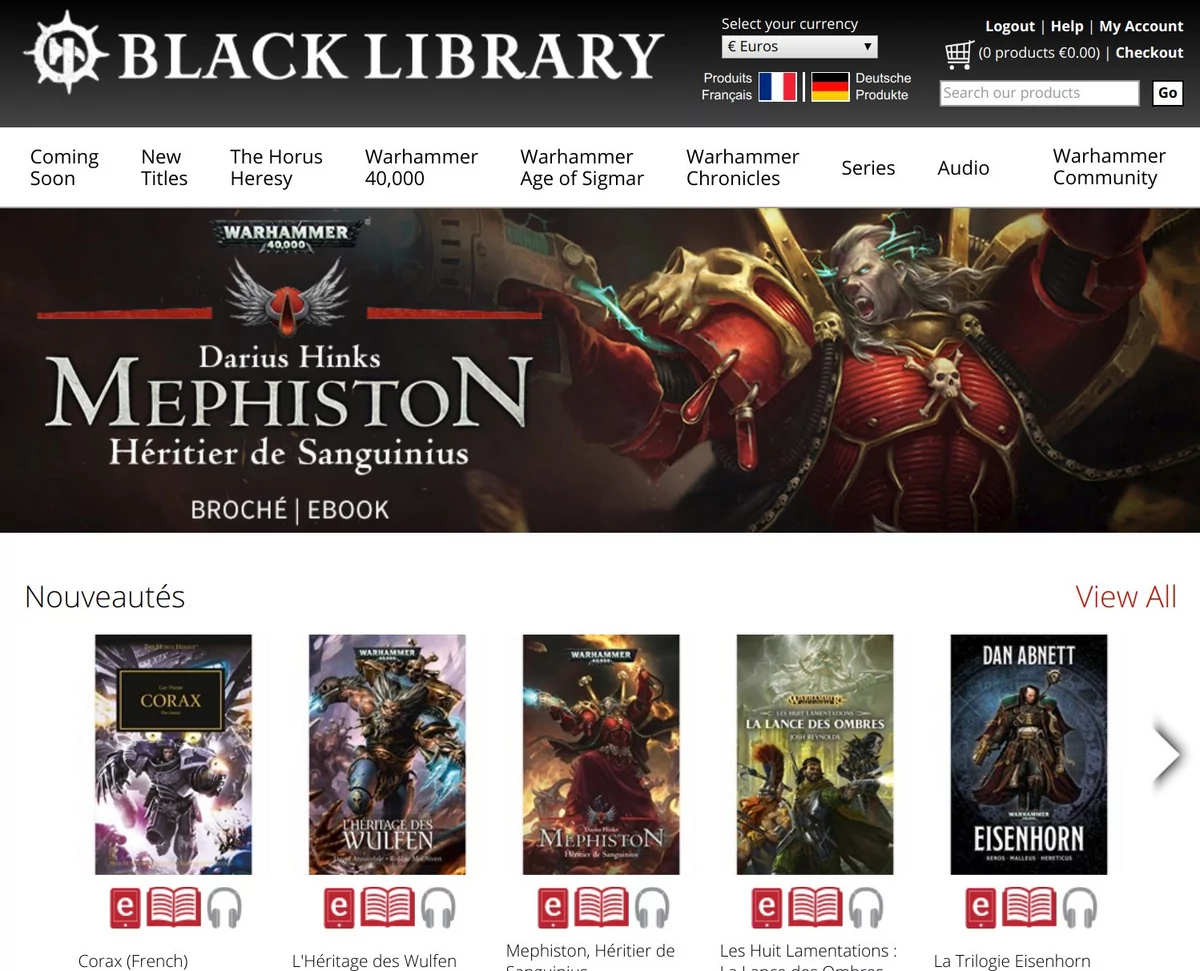Click the Logout link
This screenshot has height=971, width=1200.
[1010, 26]
